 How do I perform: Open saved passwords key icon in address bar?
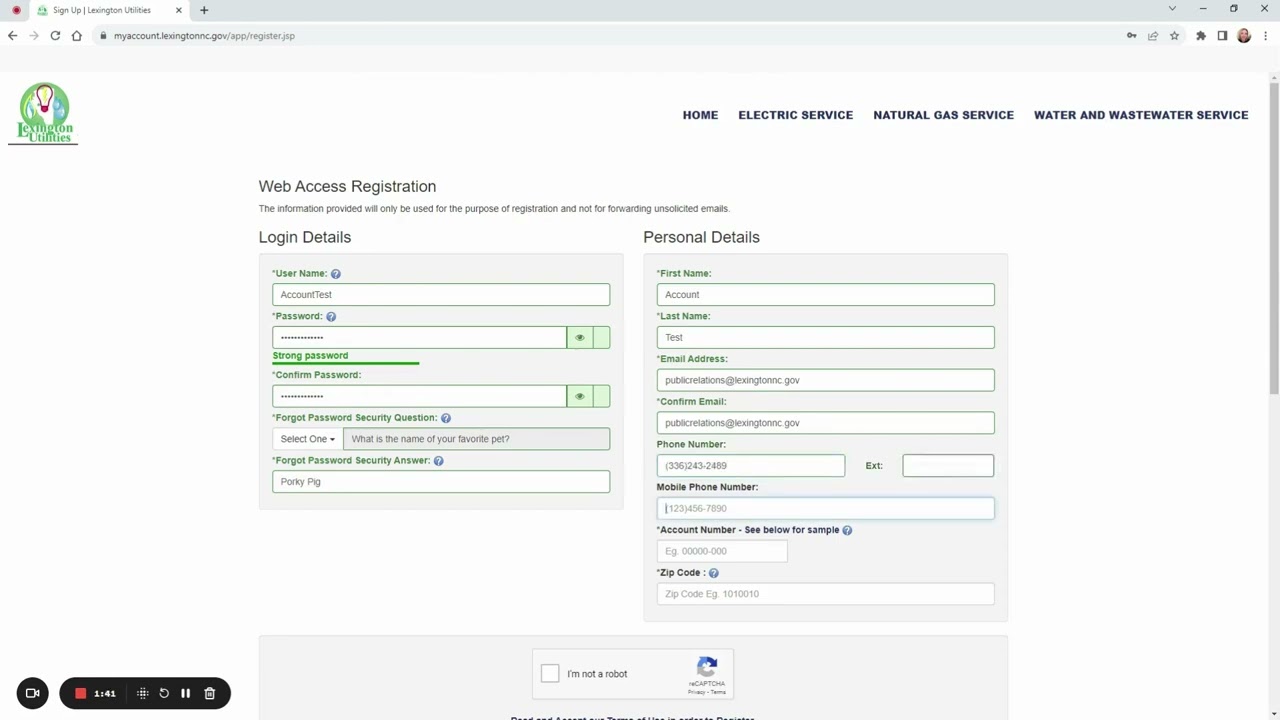click(x=1131, y=36)
